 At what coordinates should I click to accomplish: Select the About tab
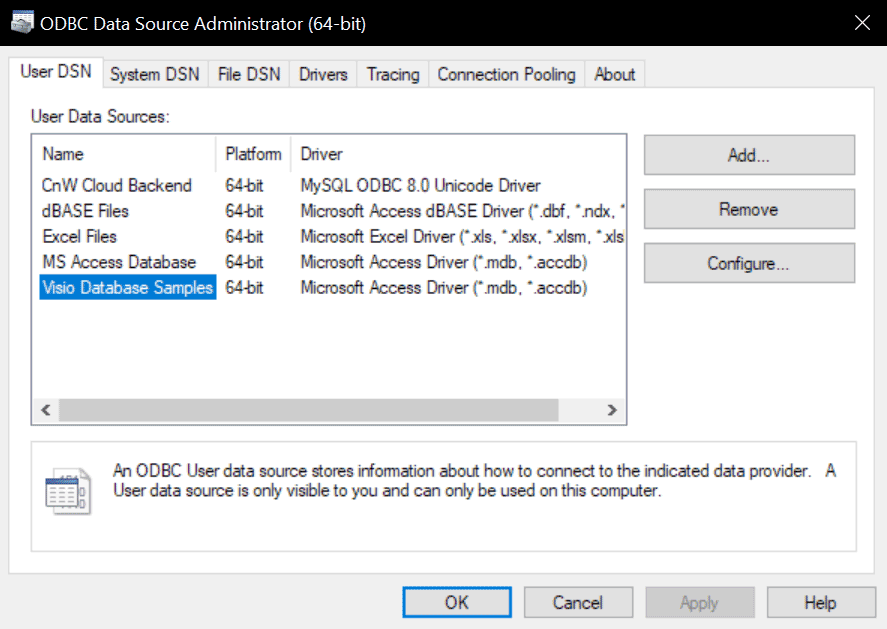click(614, 73)
